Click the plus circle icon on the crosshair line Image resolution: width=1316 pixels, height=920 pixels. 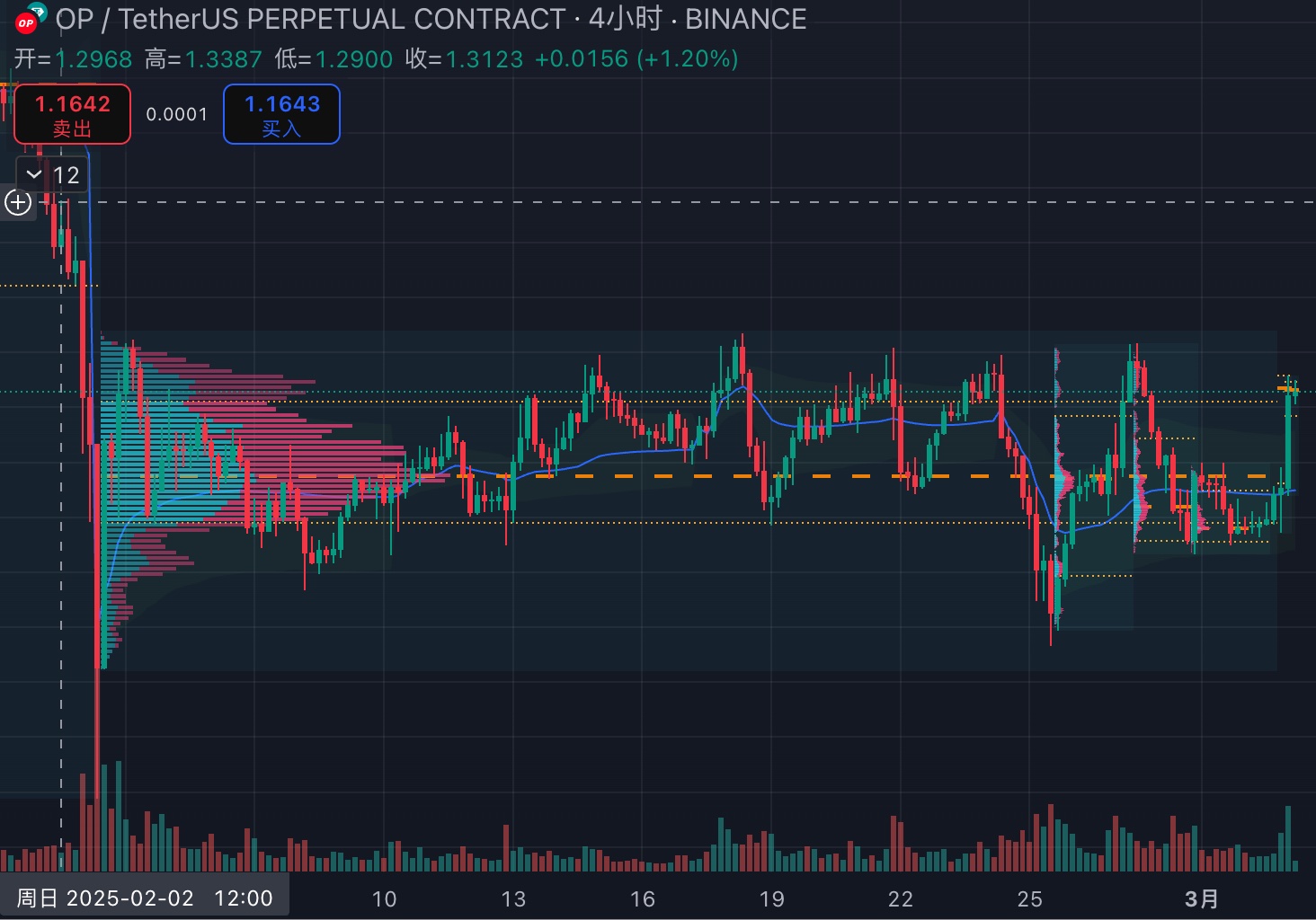coord(18,202)
